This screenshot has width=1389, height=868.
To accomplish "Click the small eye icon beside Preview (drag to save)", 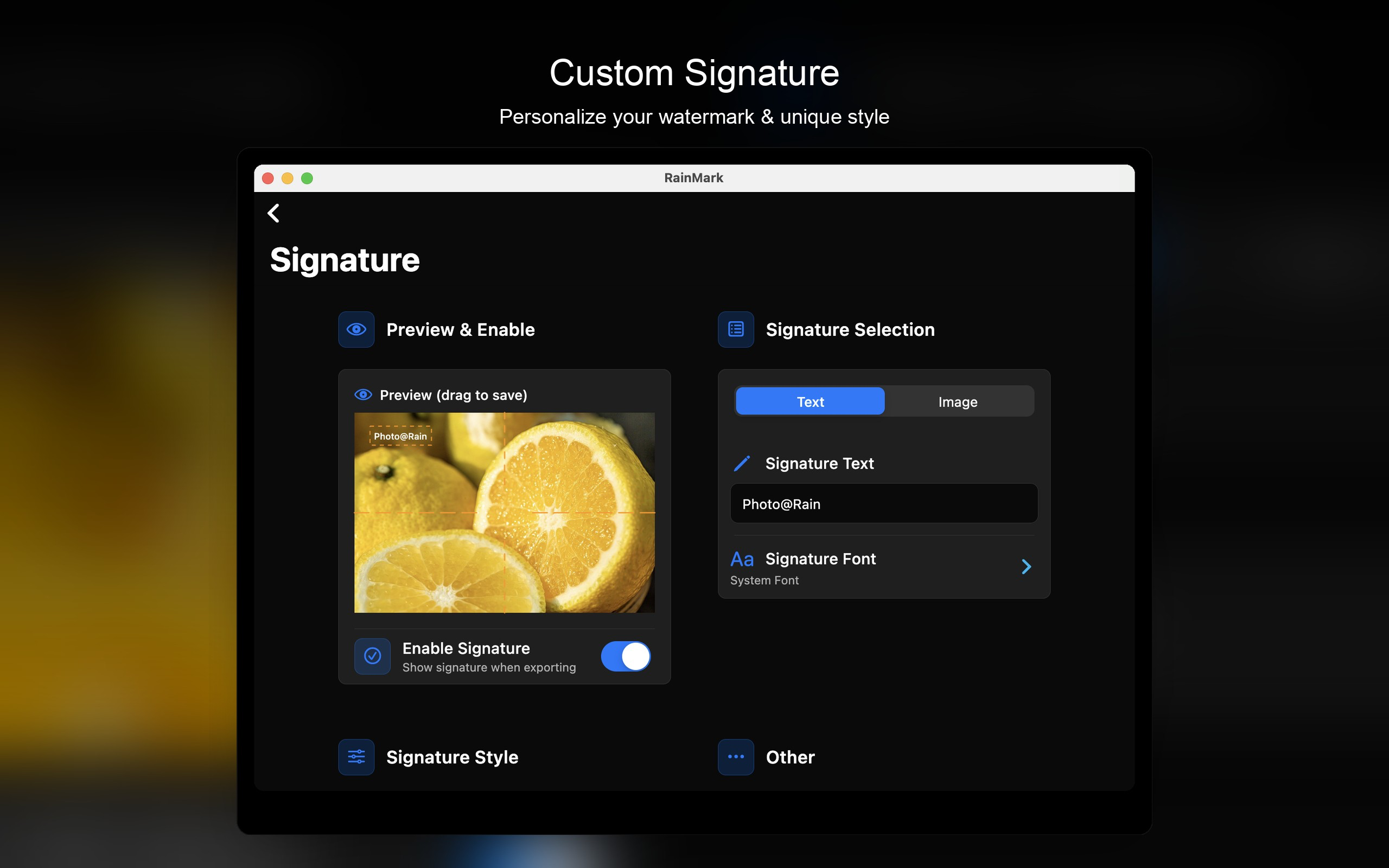I will [364, 394].
